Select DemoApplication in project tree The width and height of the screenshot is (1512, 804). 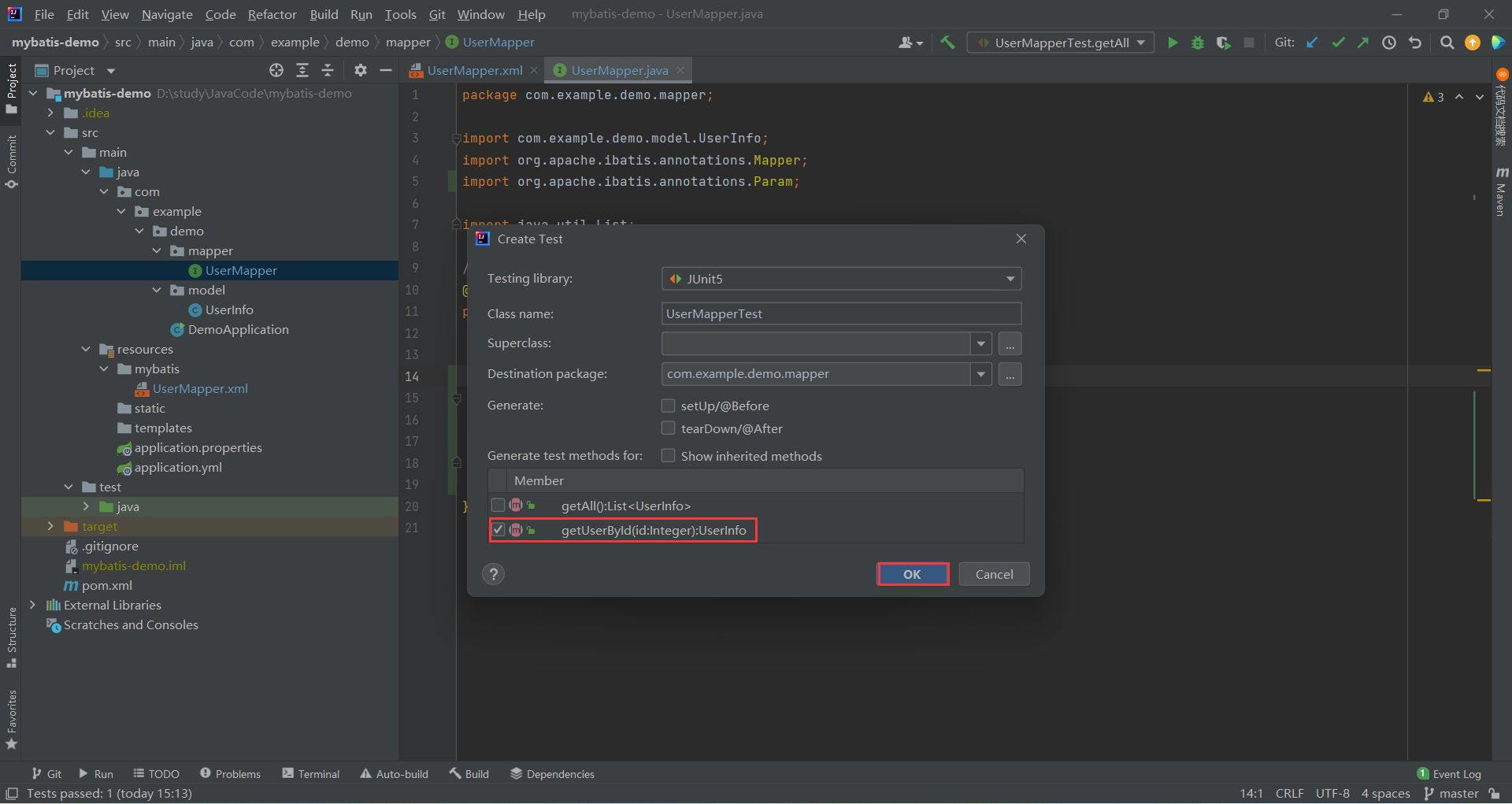[238, 329]
